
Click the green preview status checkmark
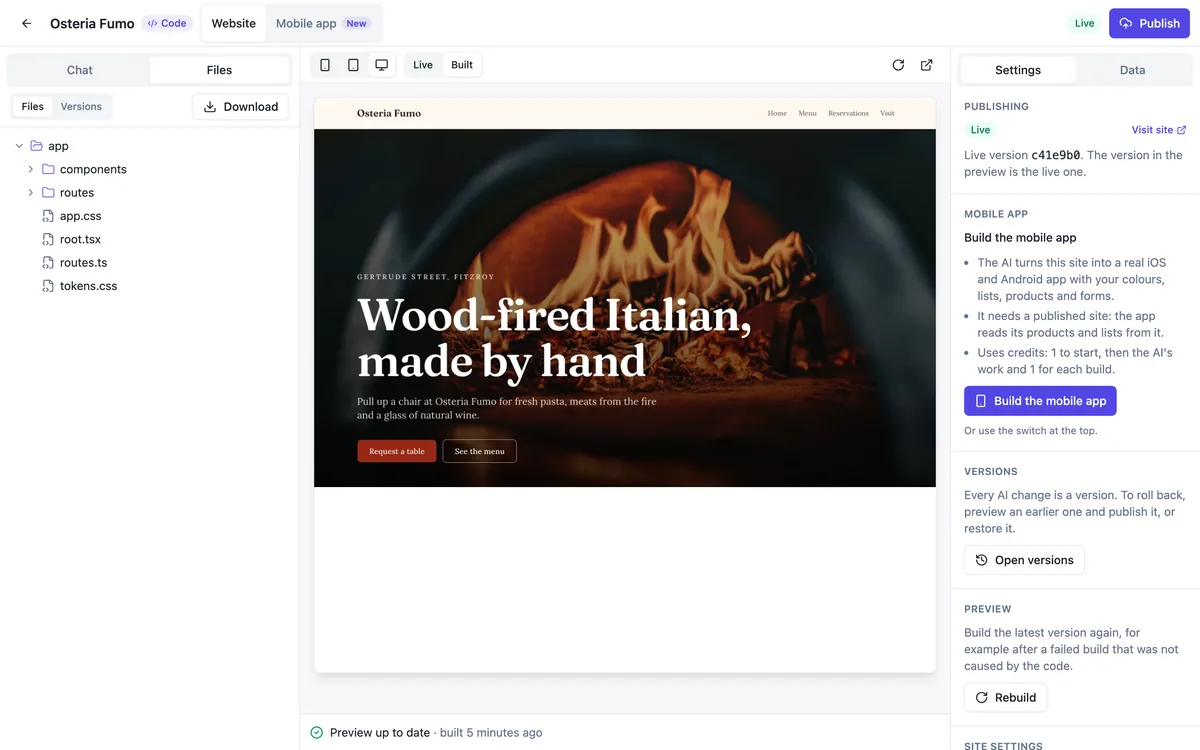[x=317, y=733]
